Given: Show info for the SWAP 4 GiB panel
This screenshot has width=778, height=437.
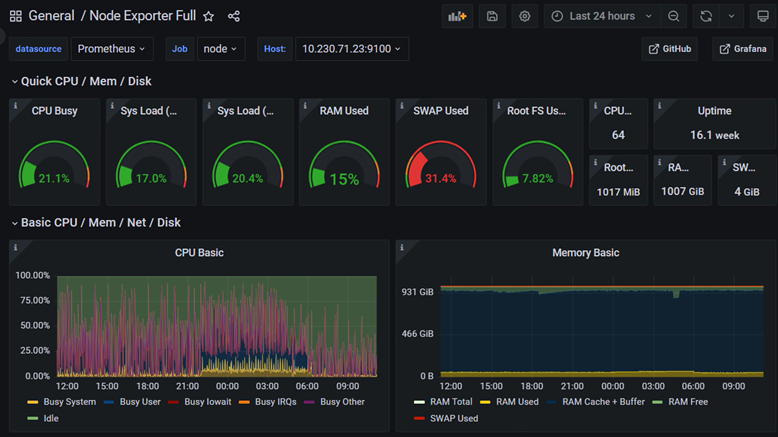Looking at the screenshot, I should [724, 162].
